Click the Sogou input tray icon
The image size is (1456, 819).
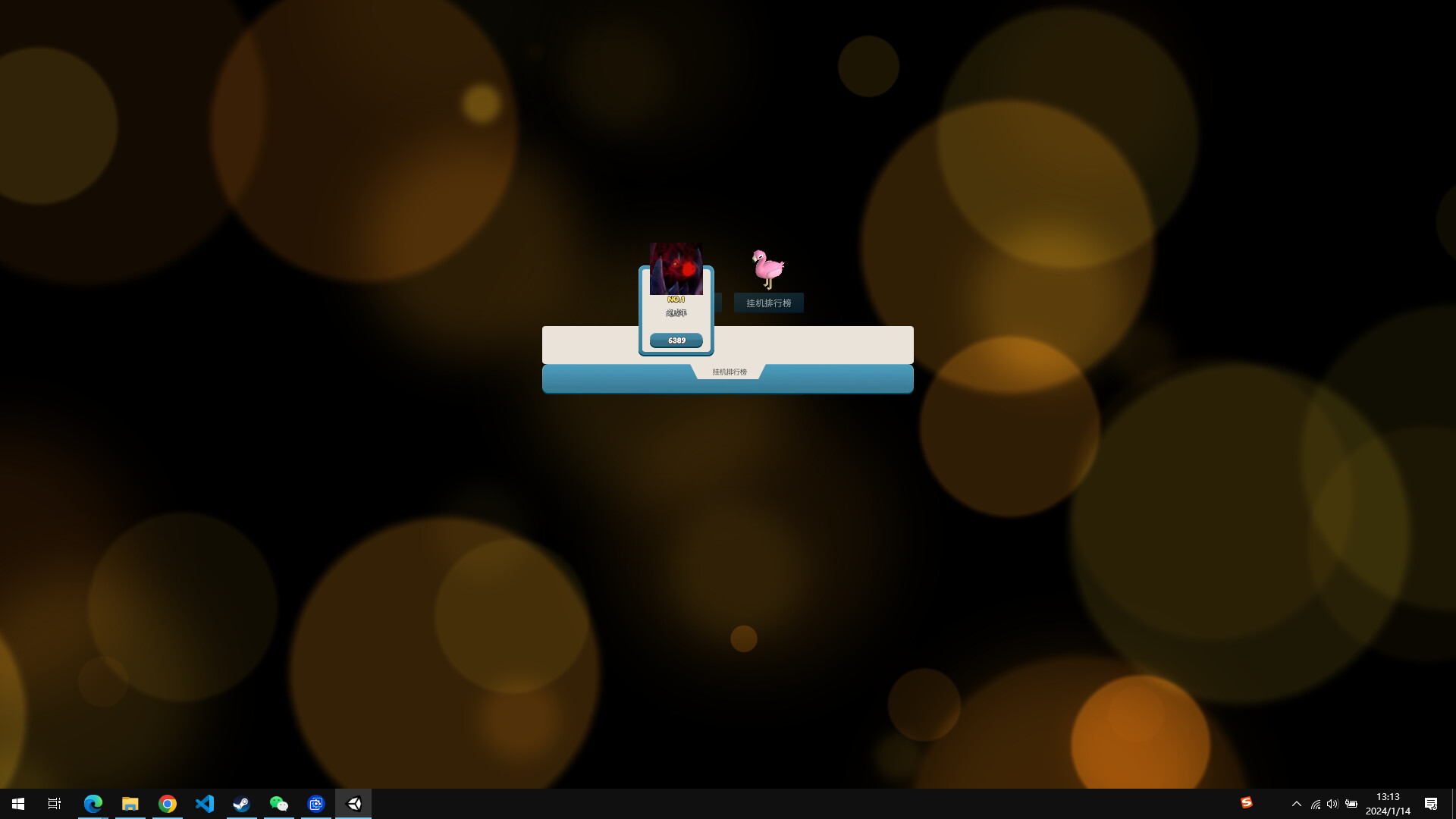point(1248,803)
